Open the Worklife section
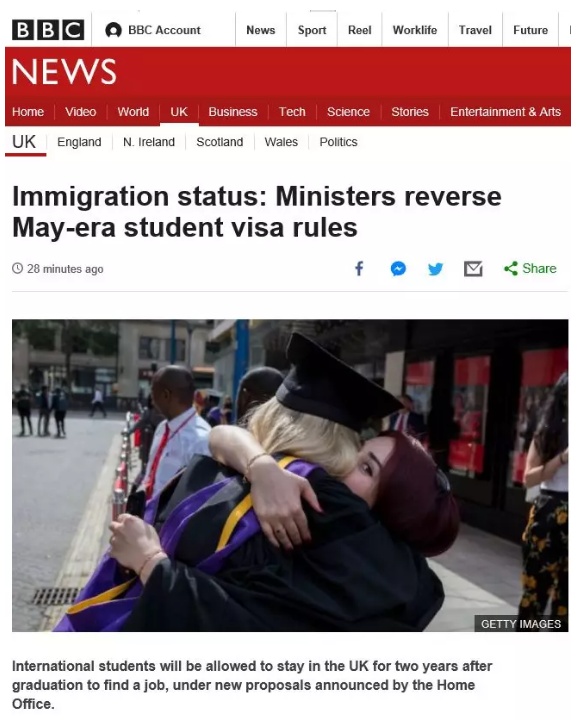 pyautogui.click(x=415, y=30)
